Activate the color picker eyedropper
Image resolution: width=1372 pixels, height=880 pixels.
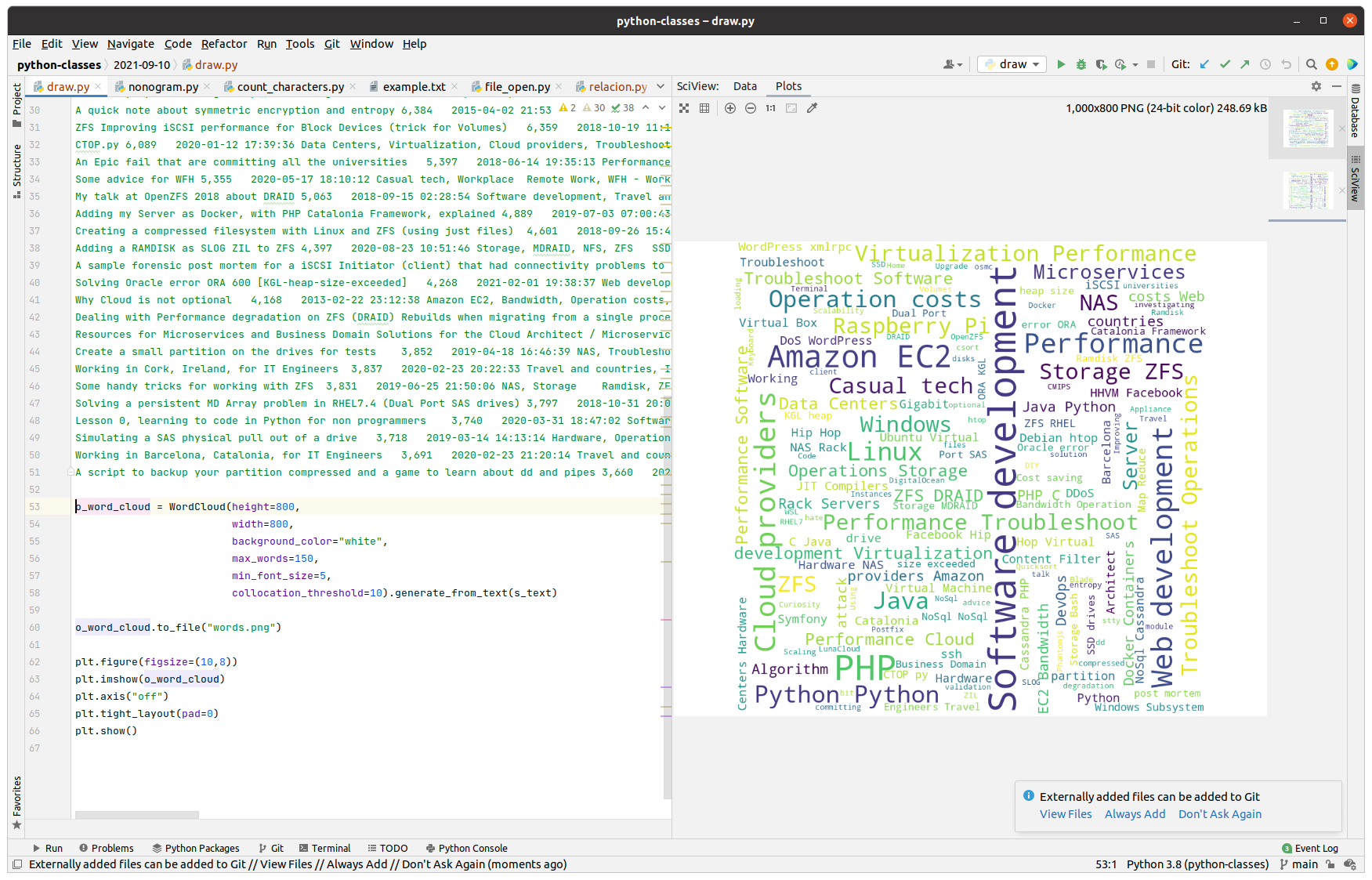point(813,108)
